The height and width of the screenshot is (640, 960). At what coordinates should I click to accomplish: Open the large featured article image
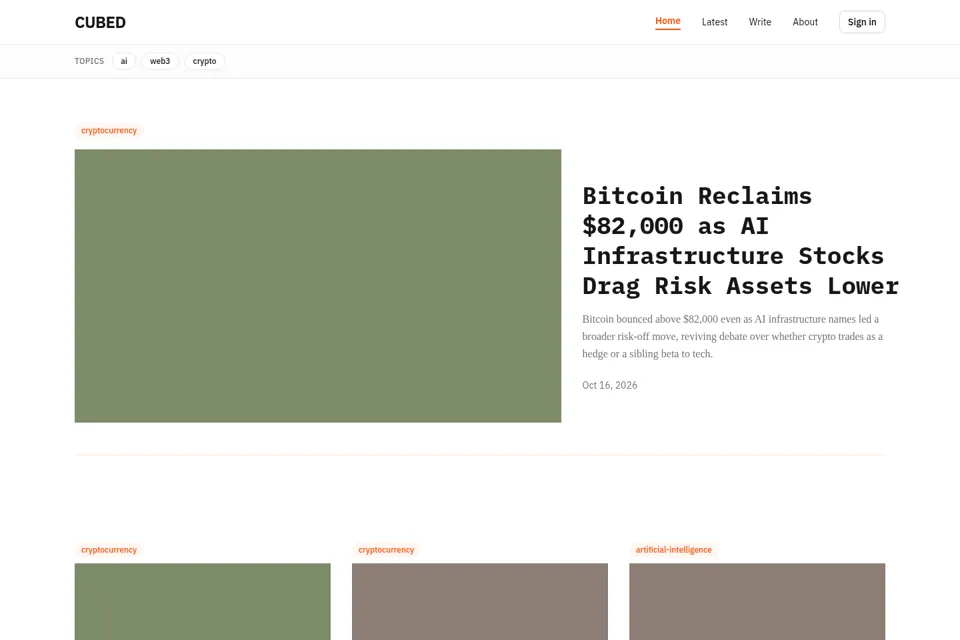tap(318, 285)
